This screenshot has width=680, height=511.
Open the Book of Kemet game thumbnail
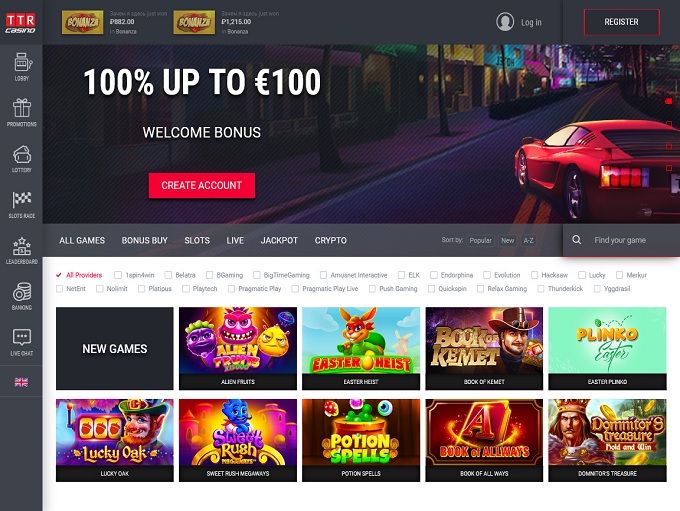[484, 348]
